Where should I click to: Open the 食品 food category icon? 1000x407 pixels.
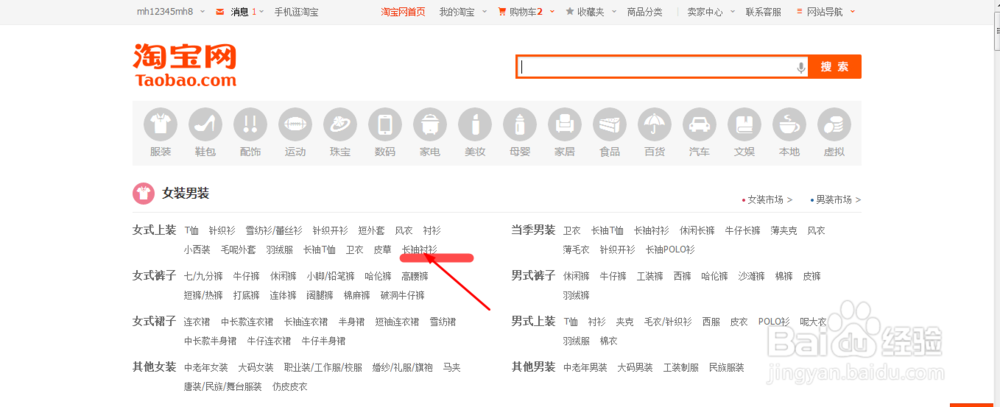610,124
